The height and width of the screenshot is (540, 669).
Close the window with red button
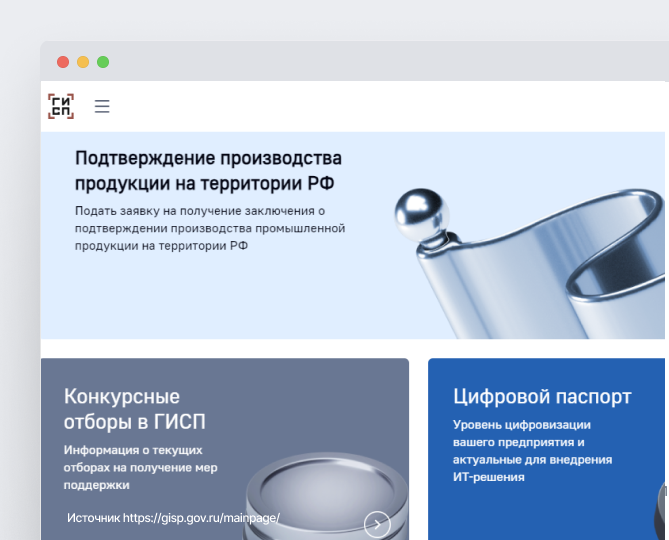tap(63, 62)
